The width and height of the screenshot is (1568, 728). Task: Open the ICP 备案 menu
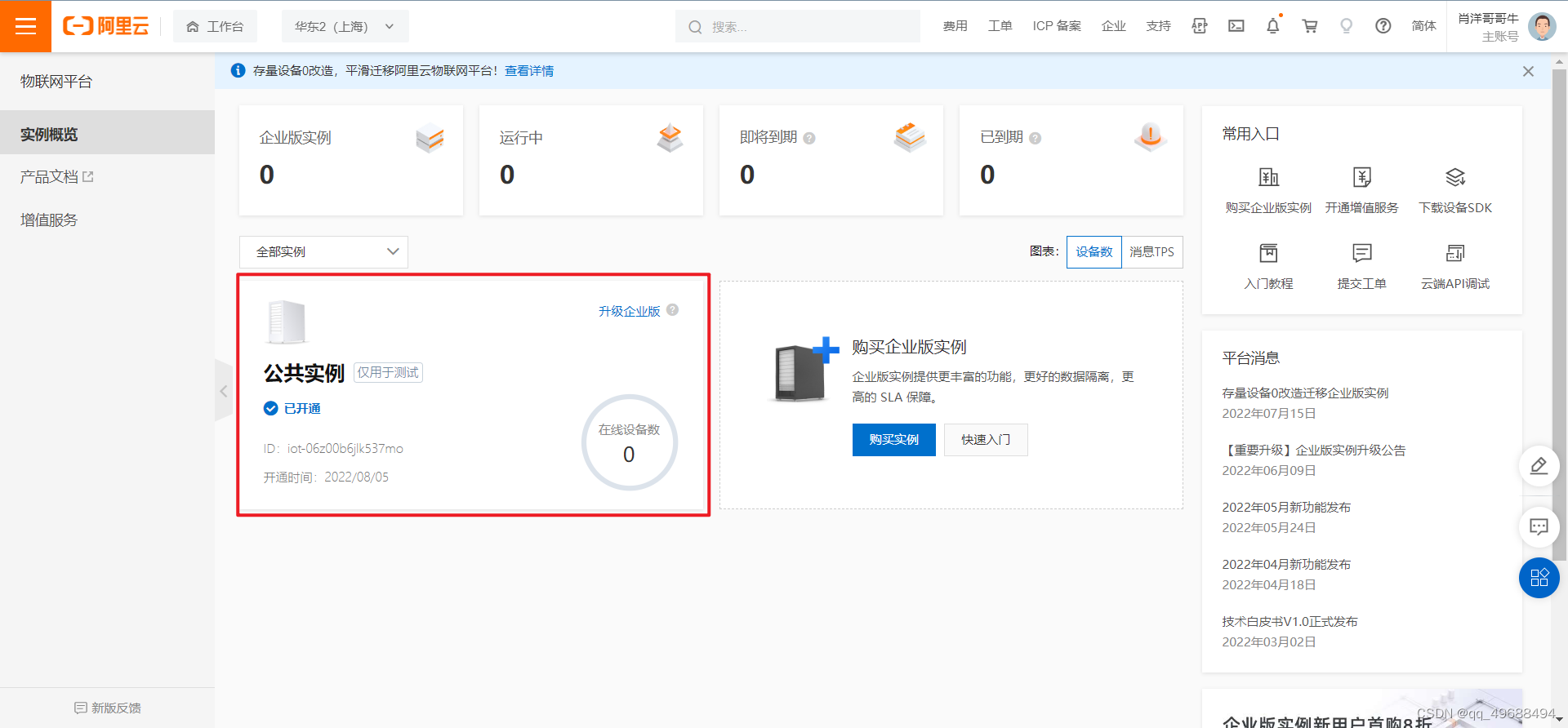[1057, 26]
